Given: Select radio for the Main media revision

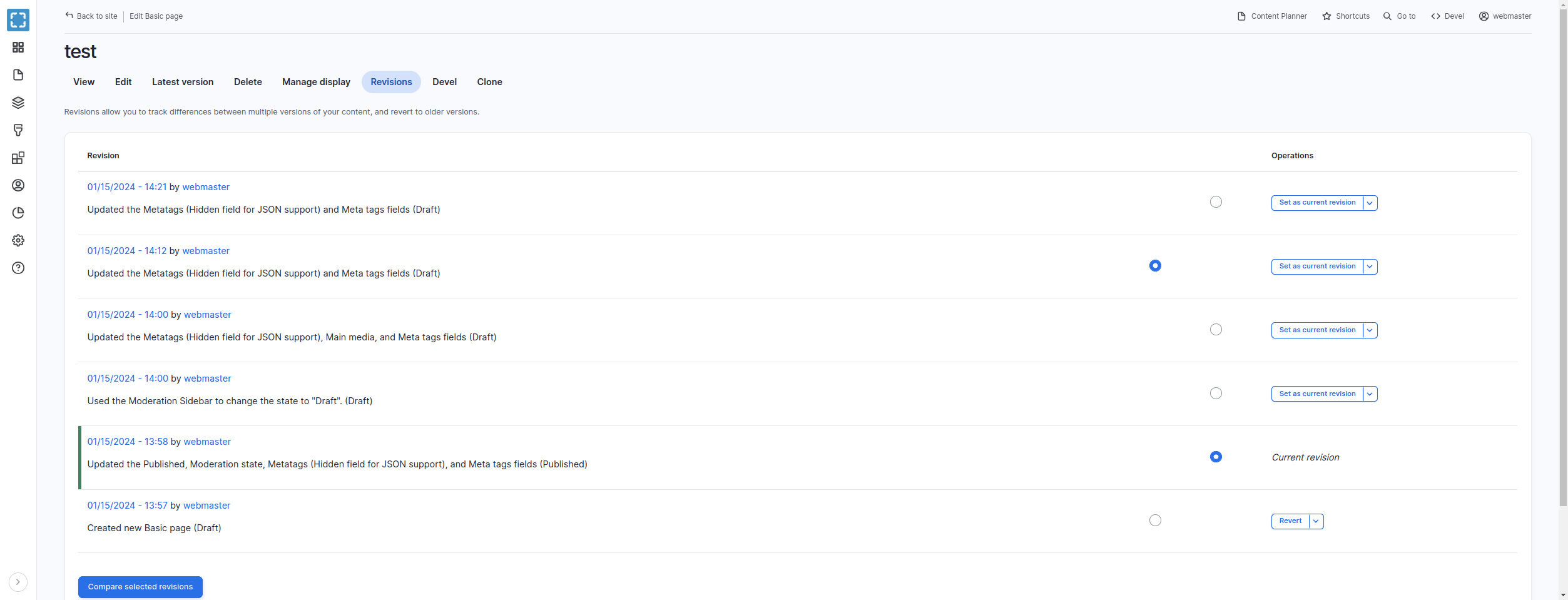Looking at the screenshot, I should pyautogui.click(x=1216, y=330).
